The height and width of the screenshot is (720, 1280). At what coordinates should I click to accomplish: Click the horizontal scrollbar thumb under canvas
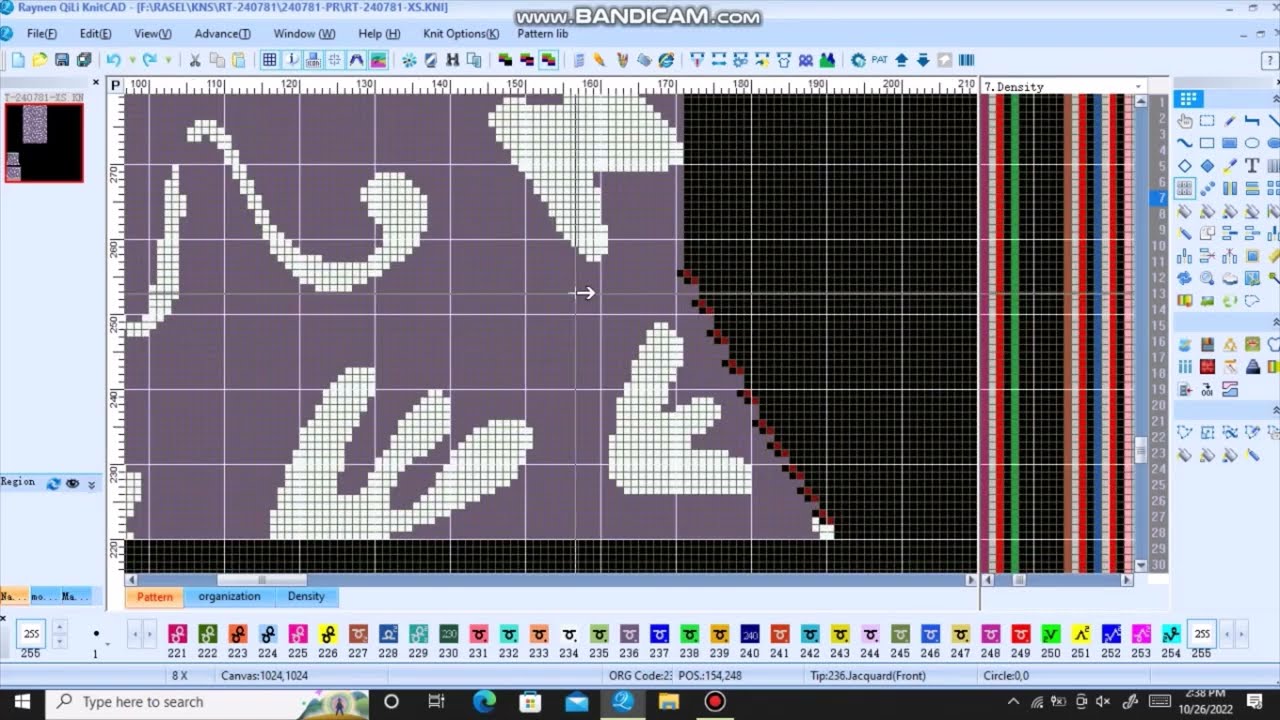coord(262,579)
